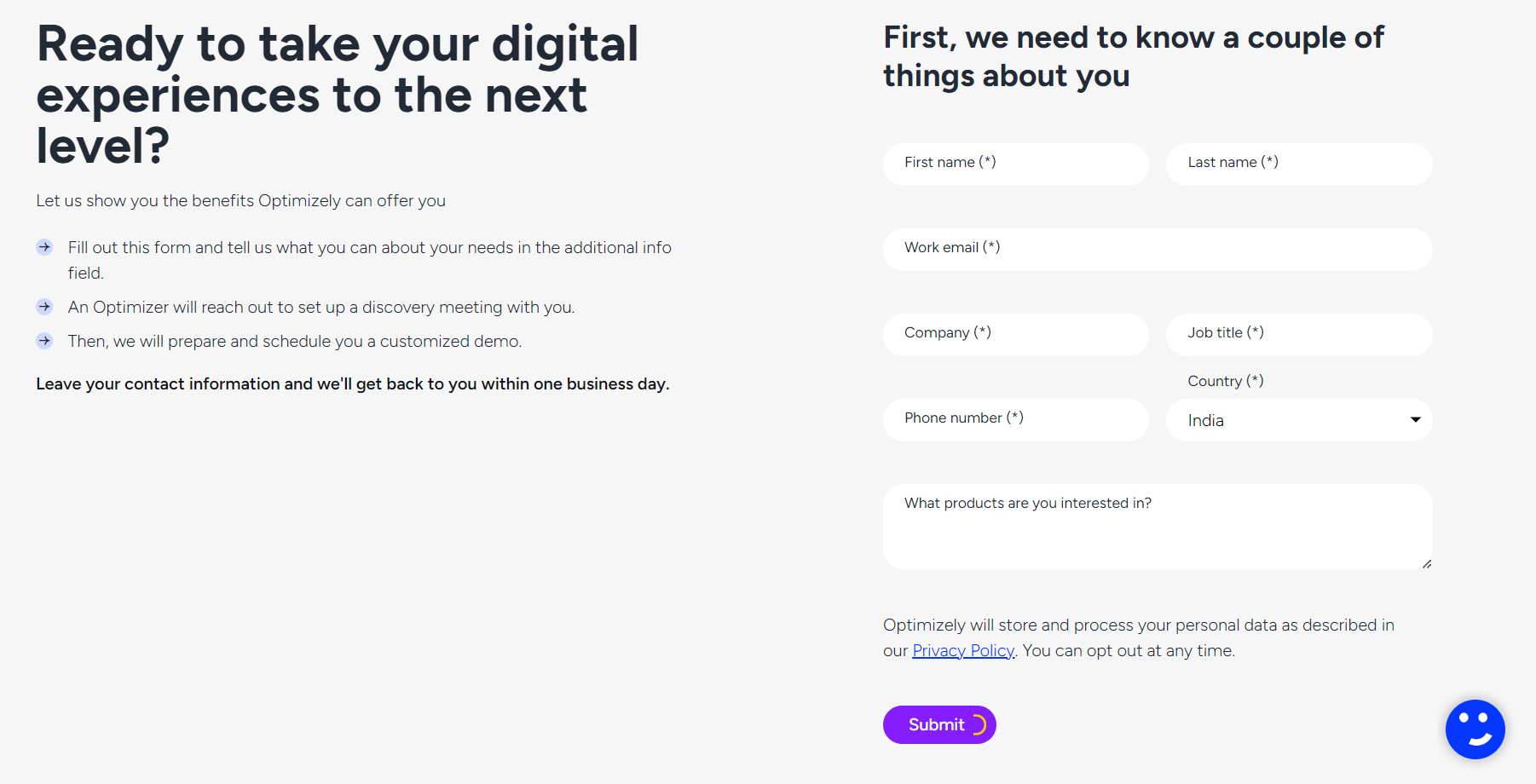
Task: Focus the First name input field
Action: (x=1015, y=164)
